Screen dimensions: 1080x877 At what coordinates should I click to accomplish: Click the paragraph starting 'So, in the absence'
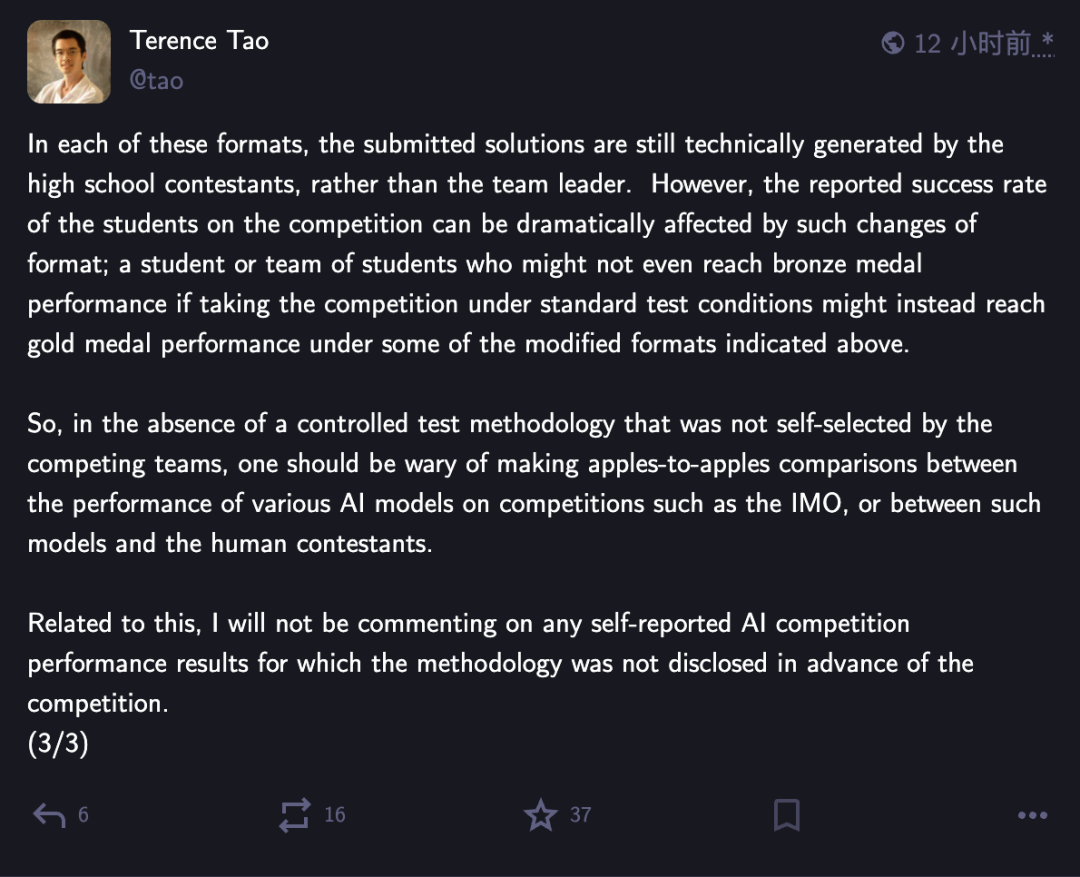[x=534, y=484]
